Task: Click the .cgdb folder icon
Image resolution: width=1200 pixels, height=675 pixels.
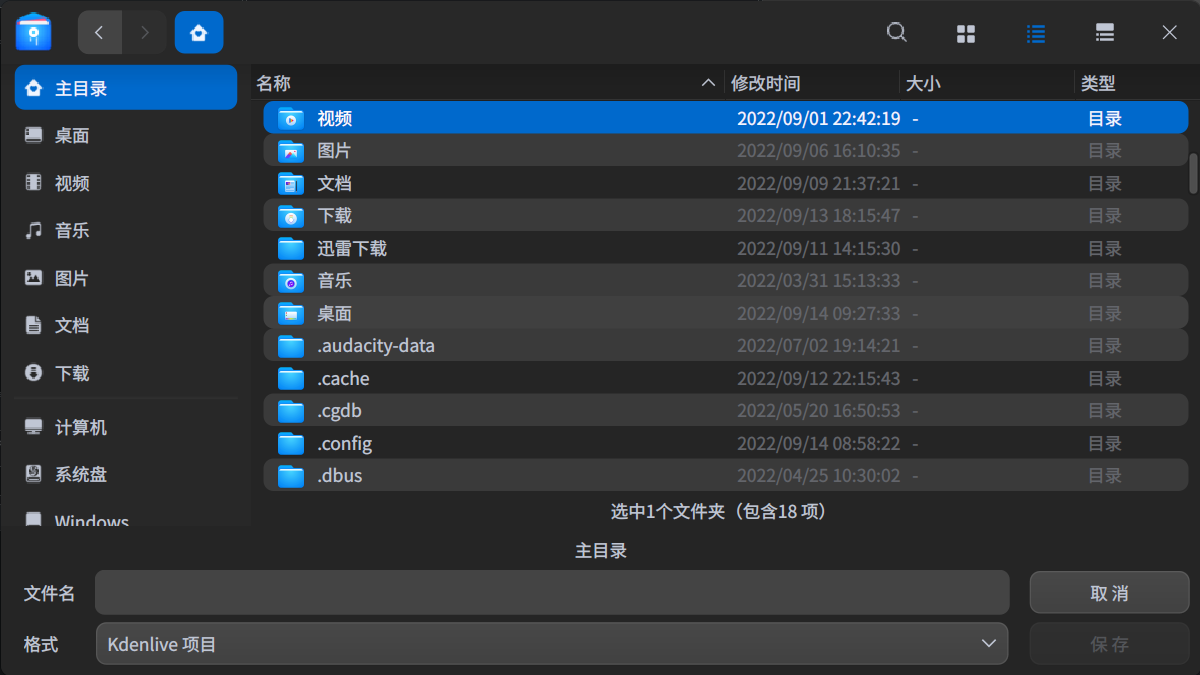Action: [x=291, y=411]
